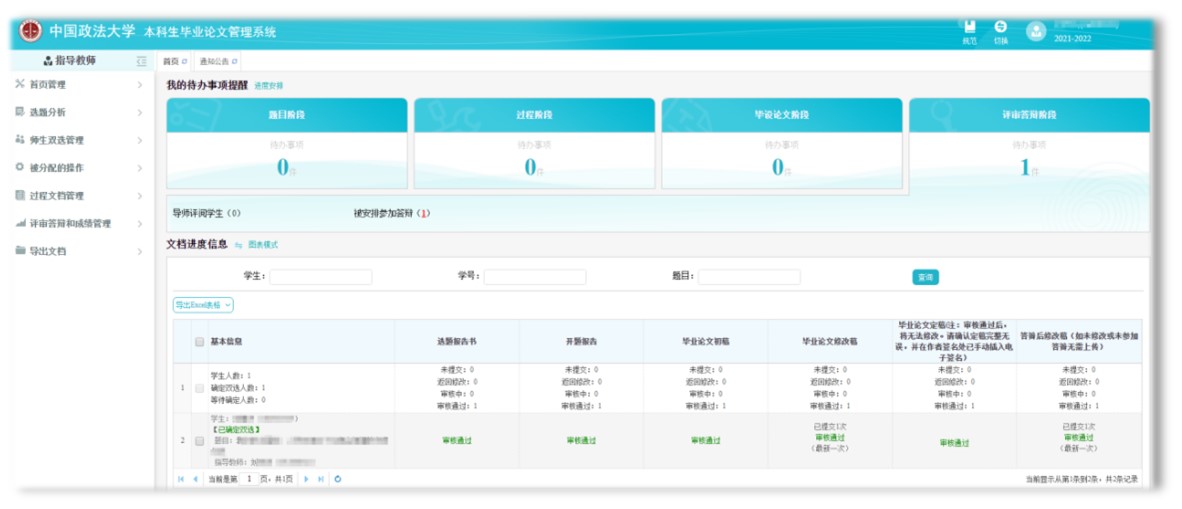Collapse the sidebar using the fold icon

(x=142, y=61)
